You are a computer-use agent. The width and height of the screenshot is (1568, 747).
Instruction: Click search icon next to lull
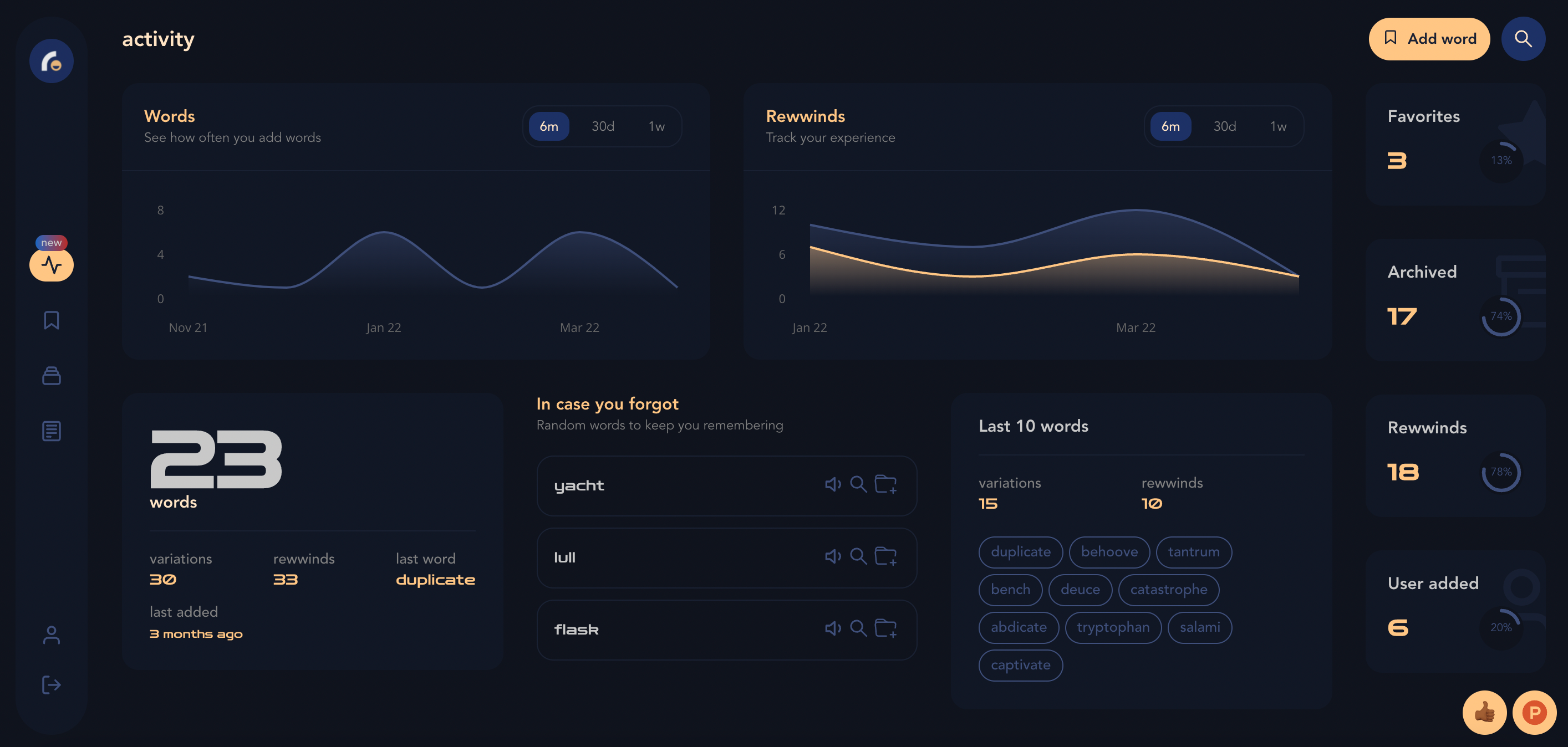[859, 557]
